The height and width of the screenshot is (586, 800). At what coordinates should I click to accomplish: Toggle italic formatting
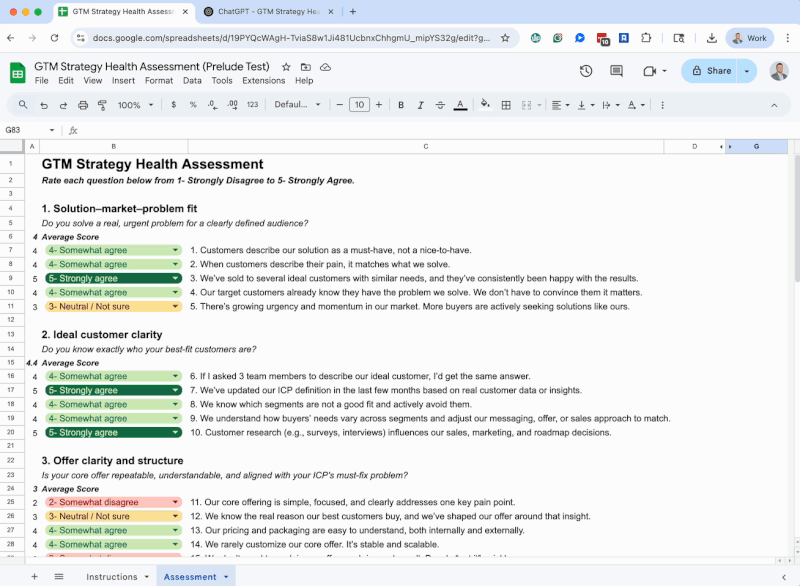[420, 105]
